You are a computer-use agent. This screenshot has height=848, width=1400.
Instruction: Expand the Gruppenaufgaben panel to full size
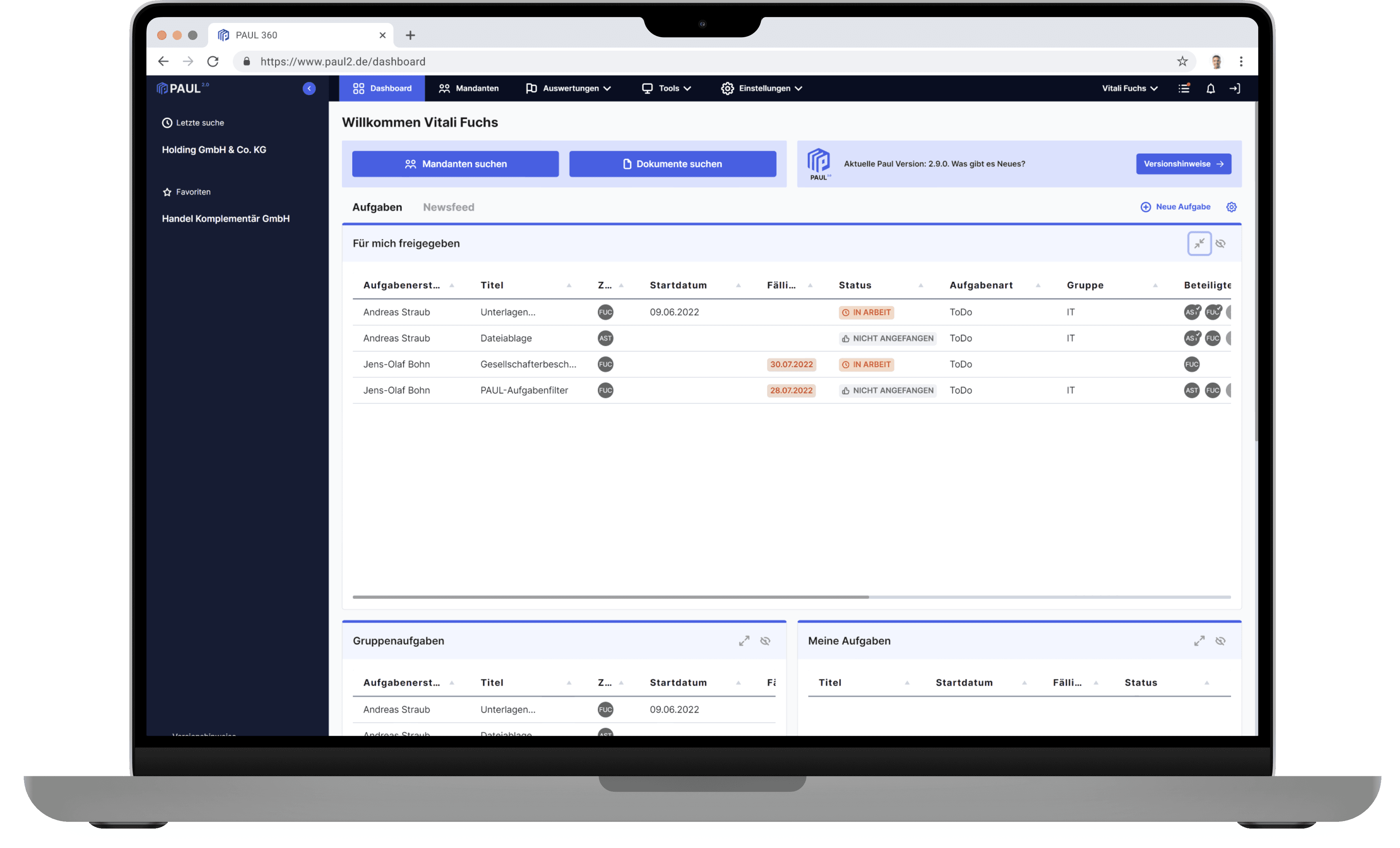click(744, 641)
